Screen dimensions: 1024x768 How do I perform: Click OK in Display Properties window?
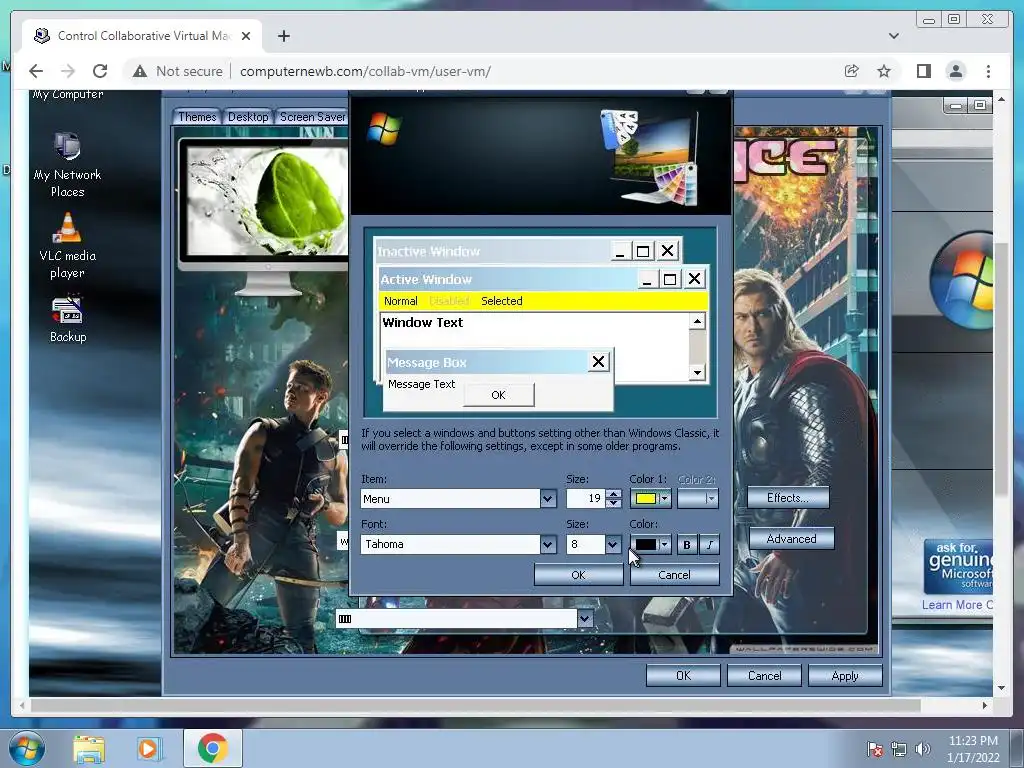(683, 676)
